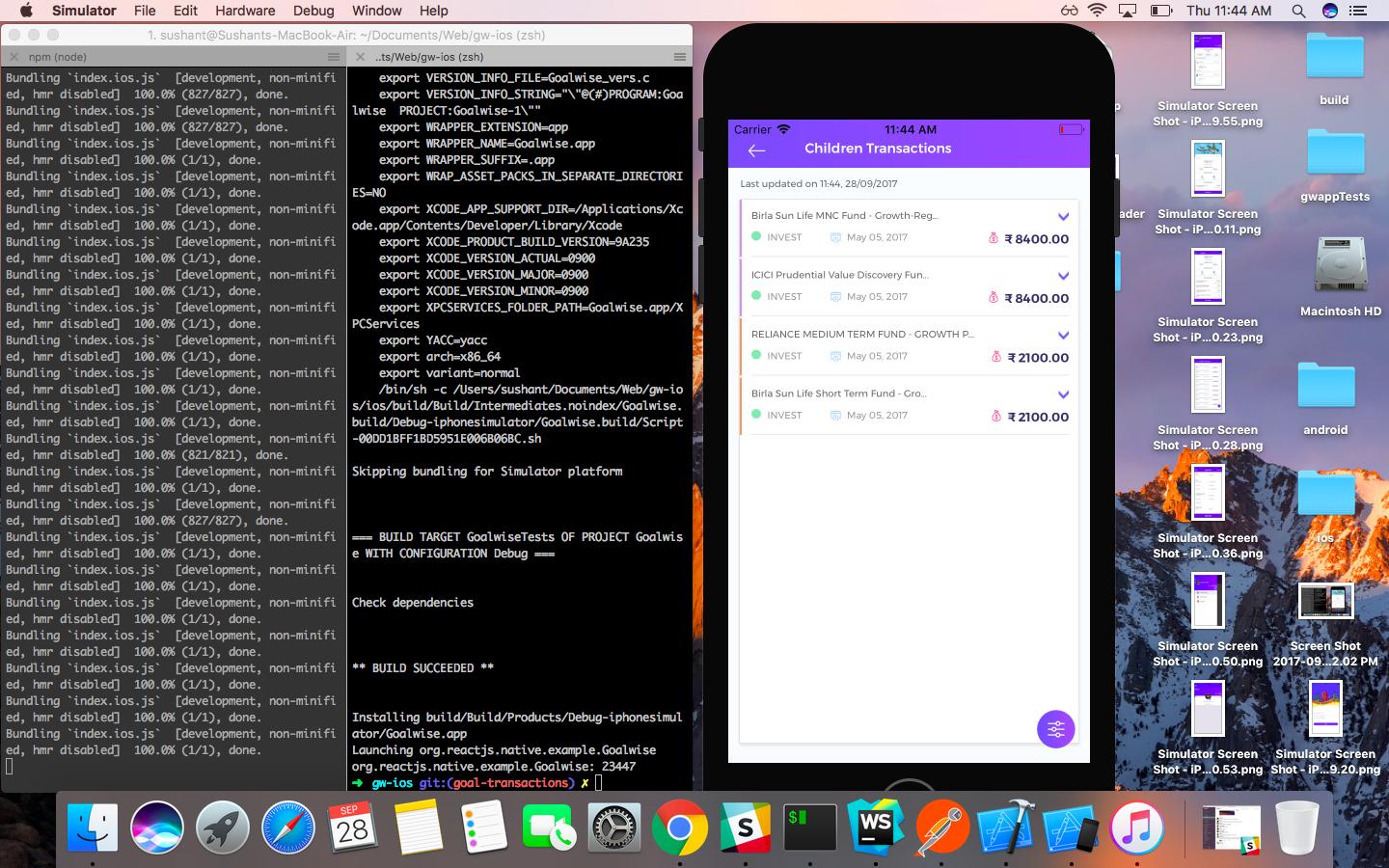Open the gw-ios (zsh) tab menu icon
The height and width of the screenshot is (868, 1389).
click(680, 57)
